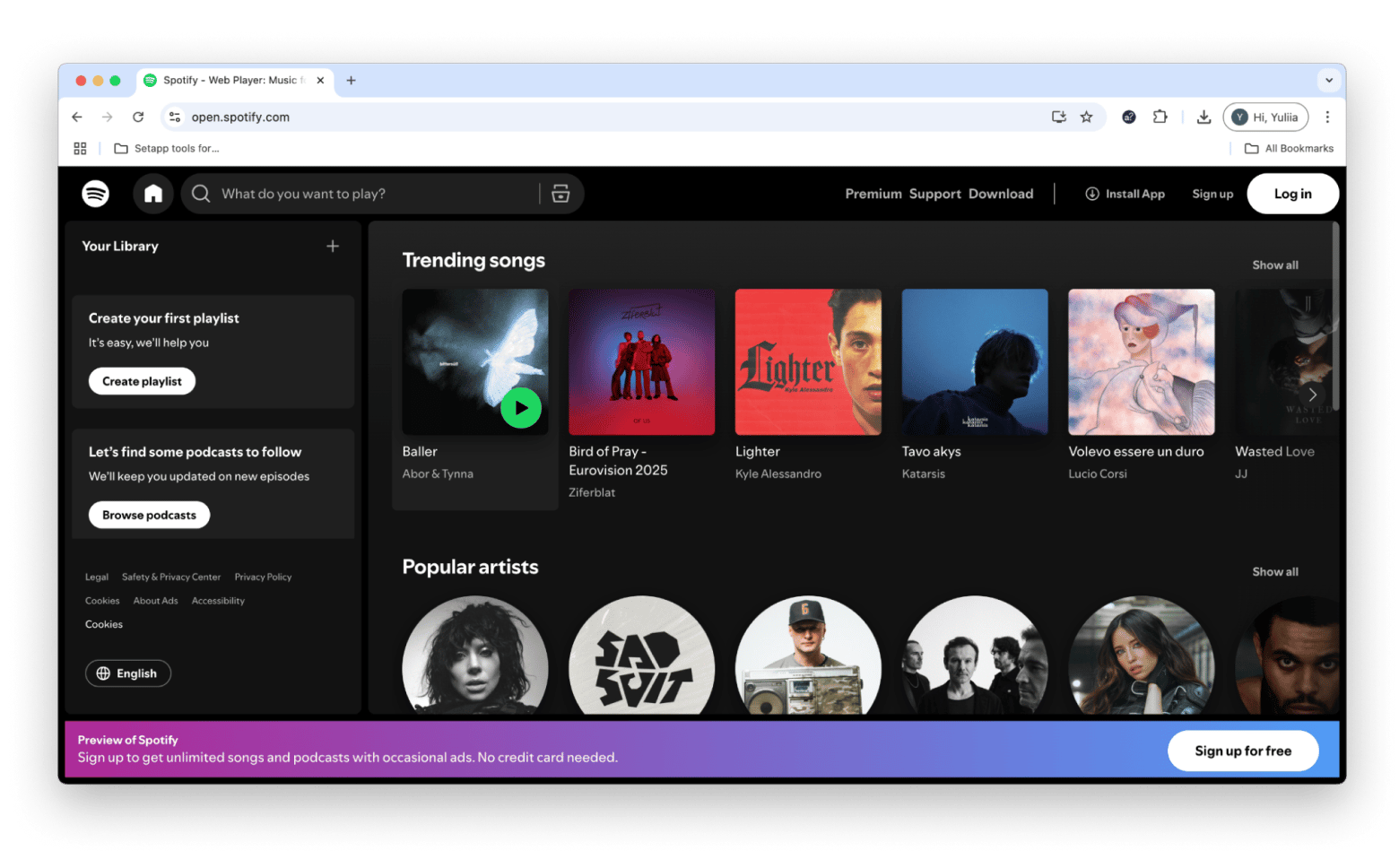Screen dimensions: 1399x868
Task: Click the plus icon in Your Library
Action: (333, 246)
